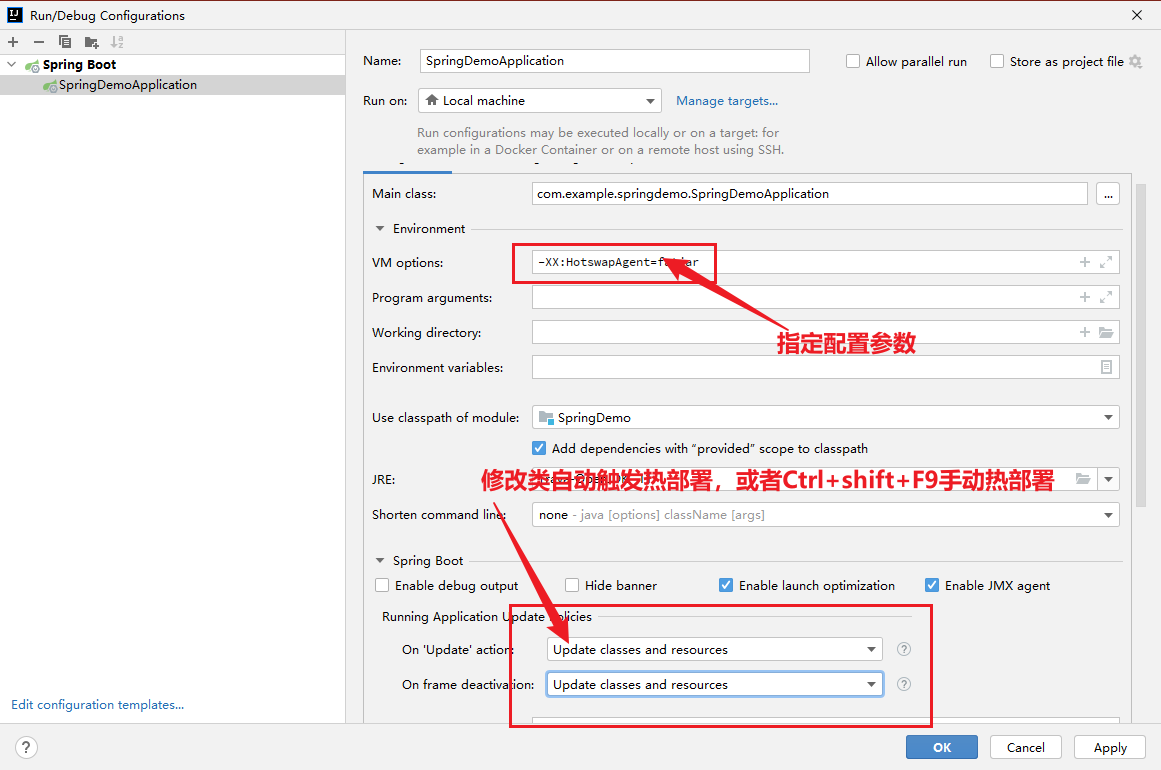Open the On frame deactivation dropdown

click(x=715, y=684)
